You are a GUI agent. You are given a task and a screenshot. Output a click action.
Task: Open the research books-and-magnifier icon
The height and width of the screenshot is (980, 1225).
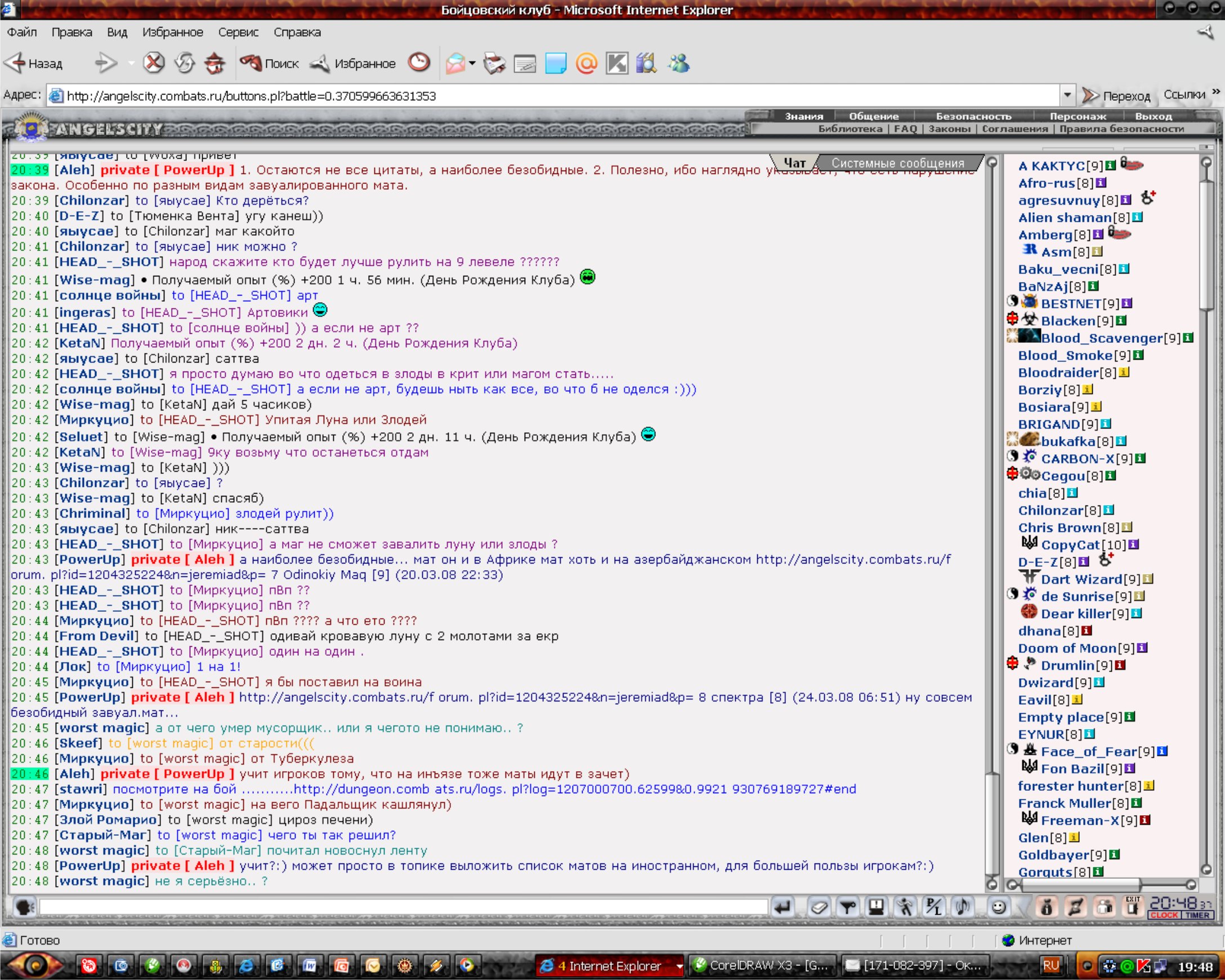(x=647, y=63)
